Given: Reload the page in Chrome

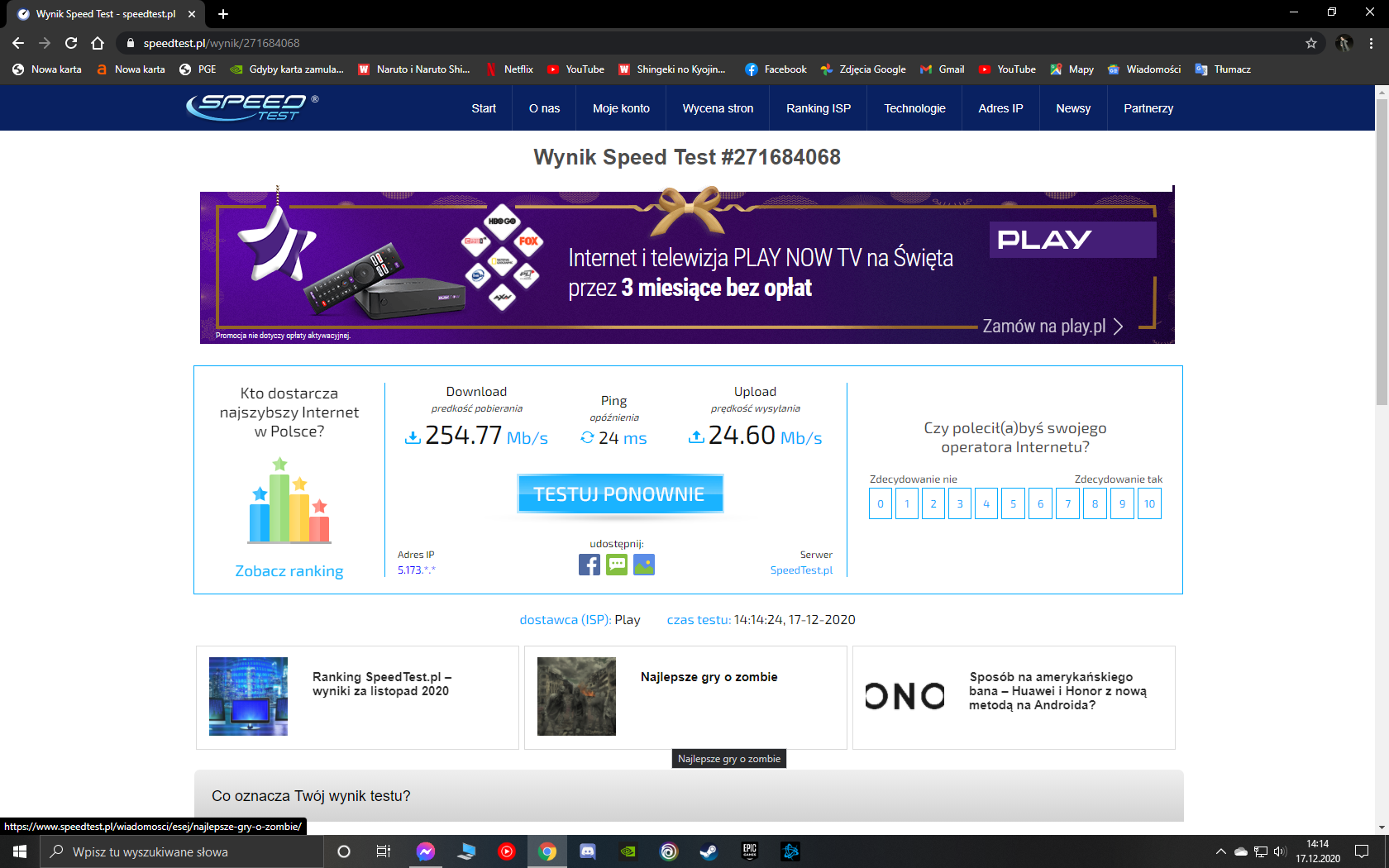Looking at the screenshot, I should pyautogui.click(x=71, y=43).
